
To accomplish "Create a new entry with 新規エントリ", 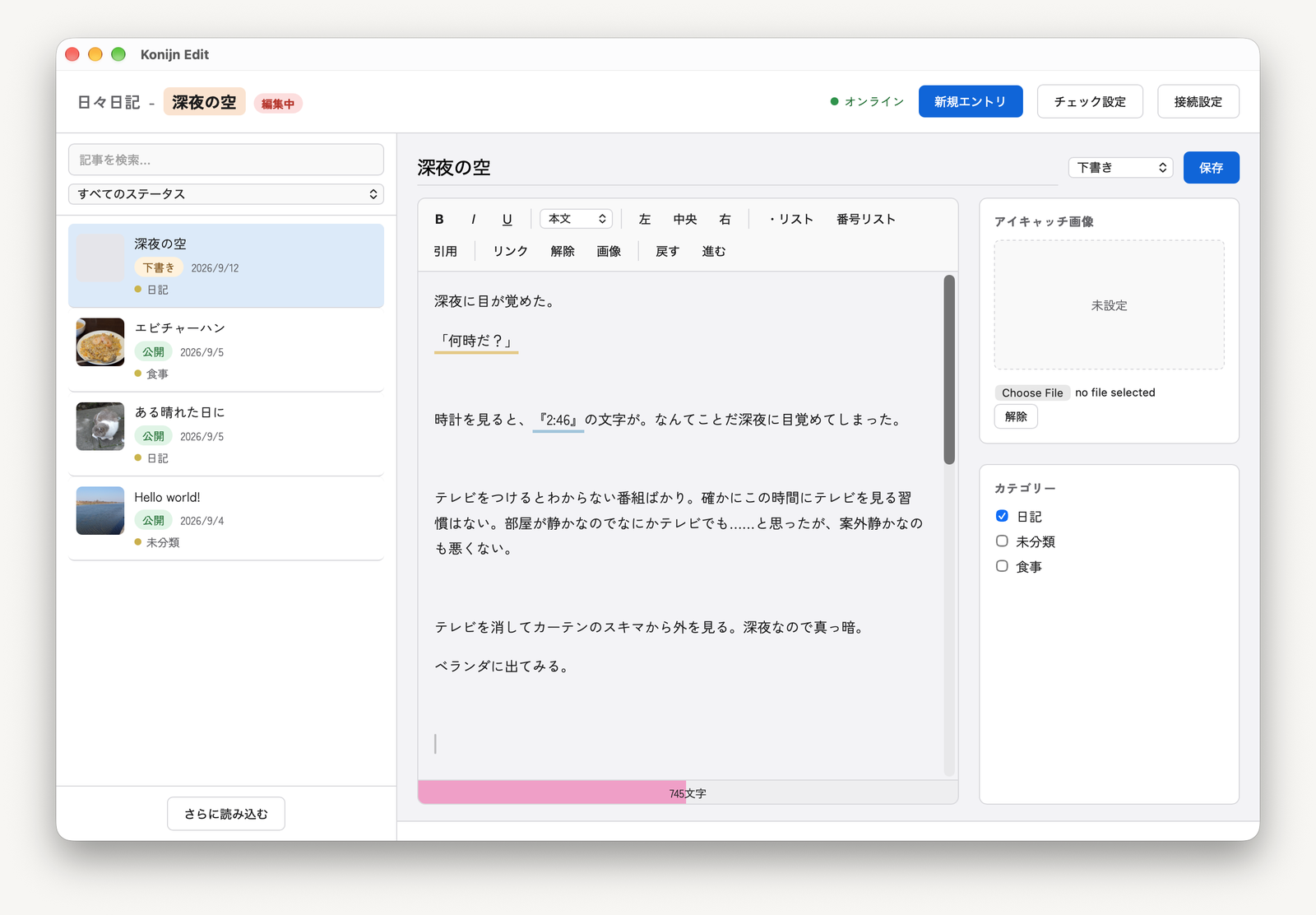I will 971,101.
